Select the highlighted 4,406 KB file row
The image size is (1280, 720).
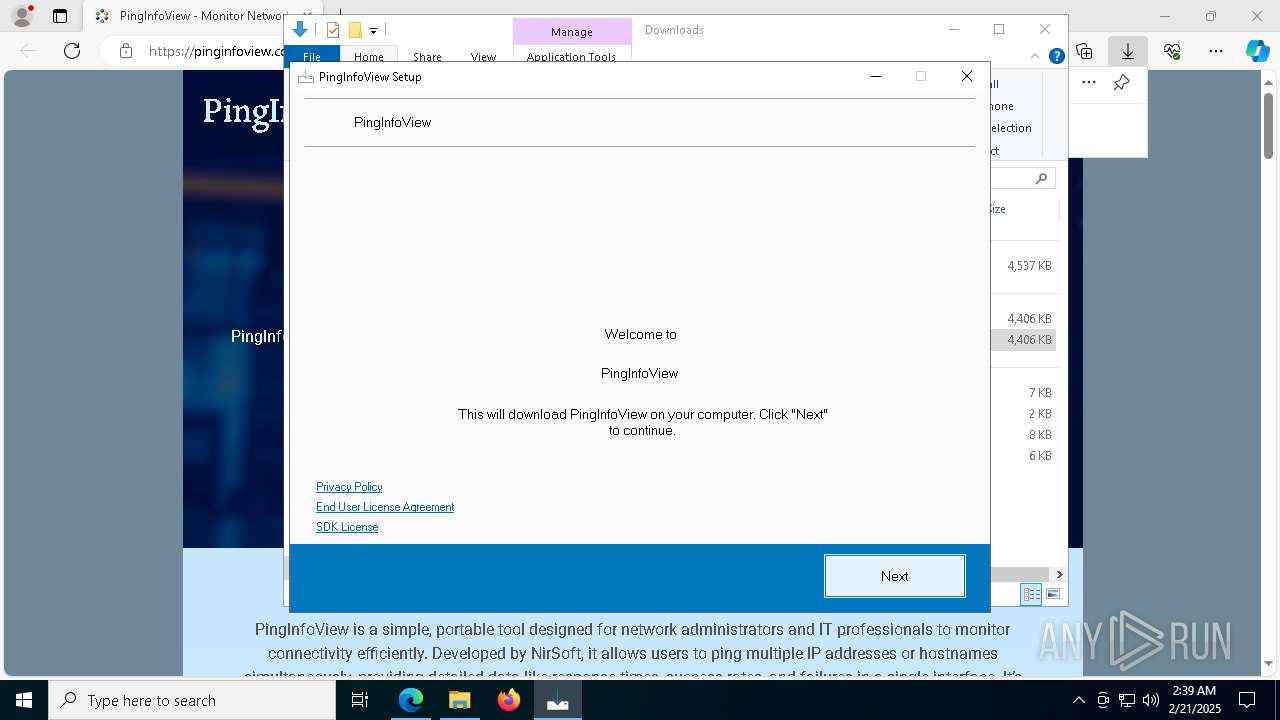tap(1024, 340)
